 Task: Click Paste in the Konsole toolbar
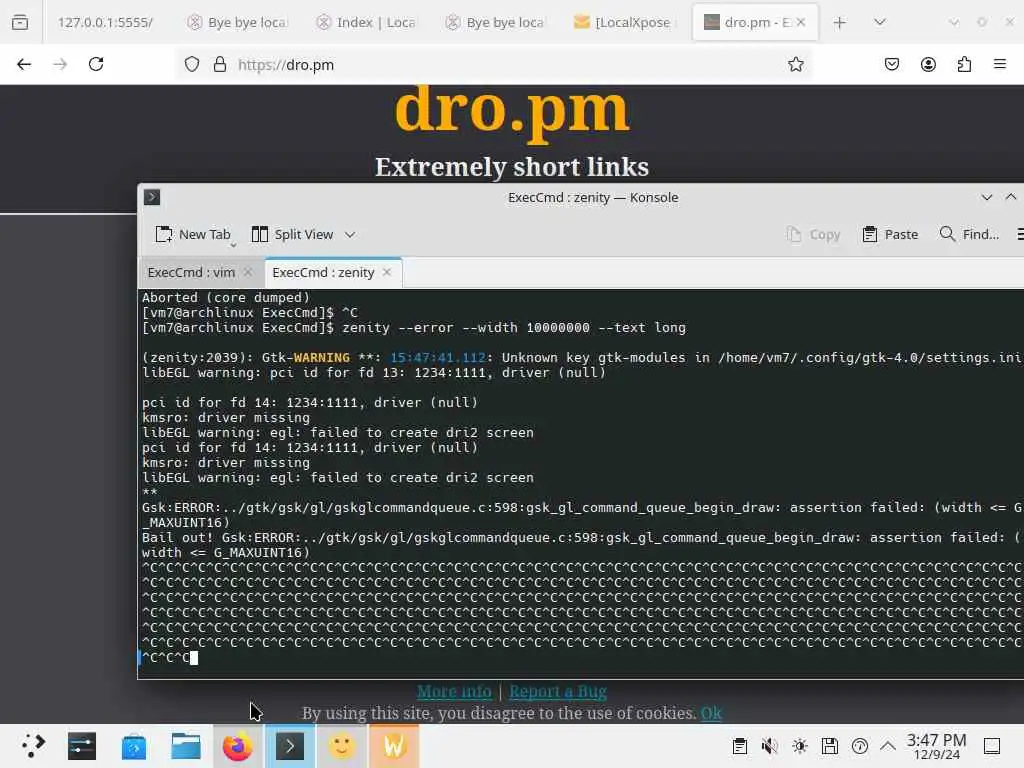click(890, 234)
